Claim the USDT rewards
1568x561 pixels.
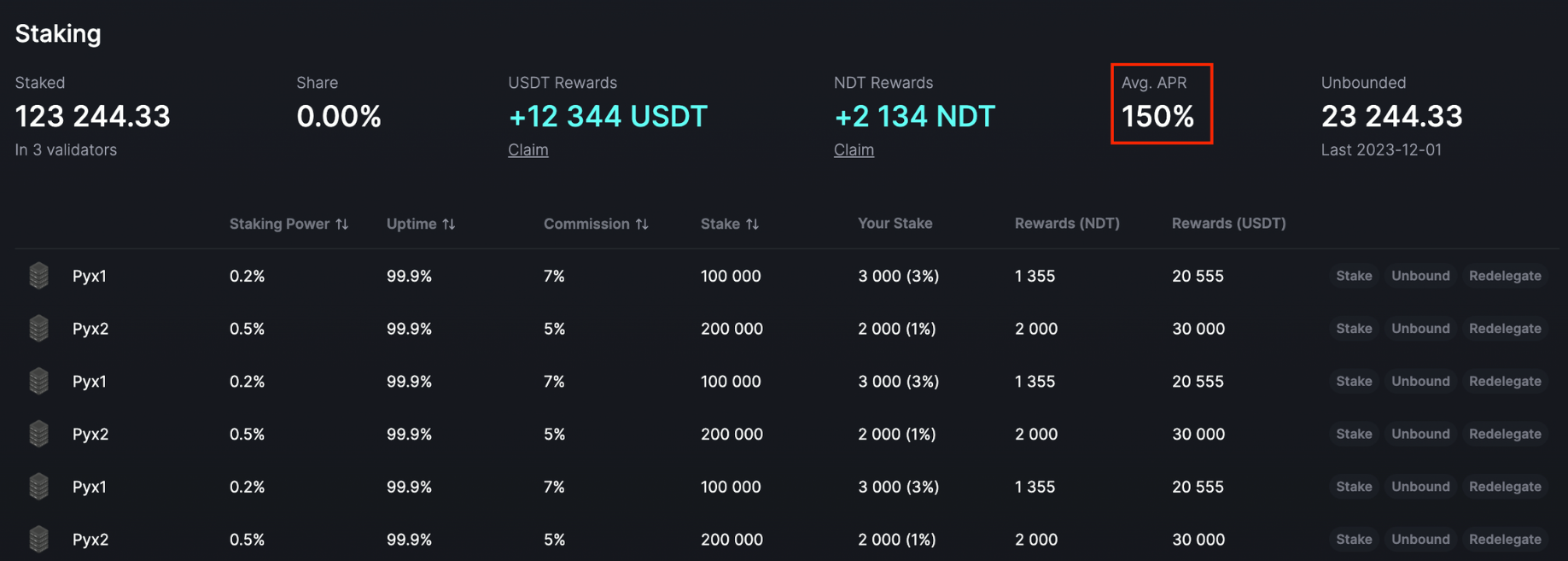[528, 150]
